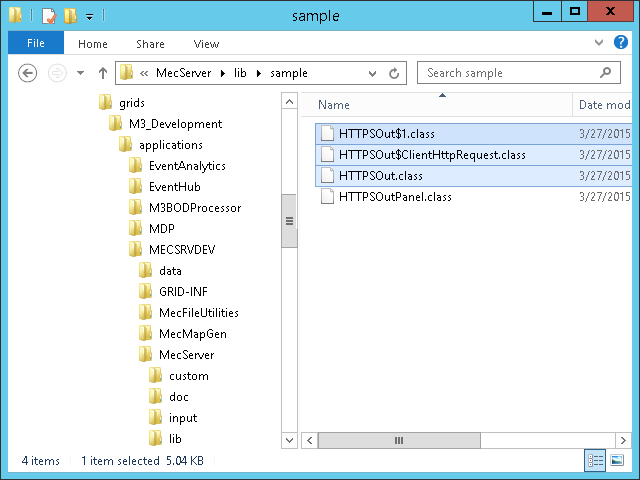Click the search magnifier icon
The image size is (640, 480).
604,73
